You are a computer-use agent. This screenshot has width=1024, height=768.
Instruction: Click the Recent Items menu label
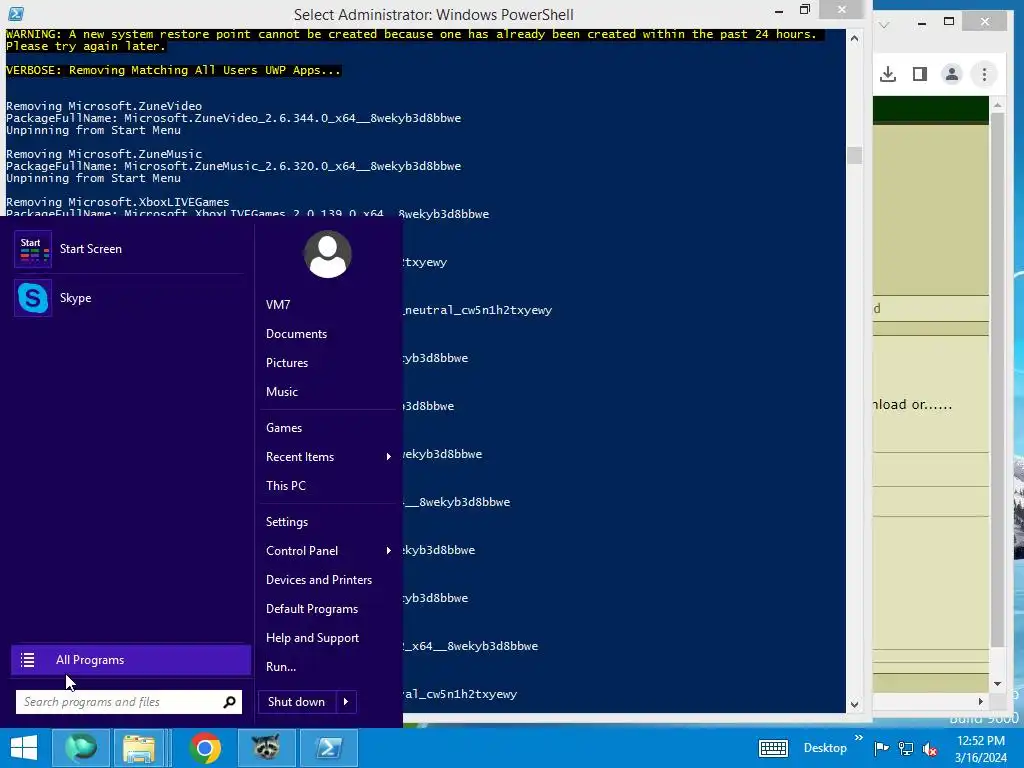tap(300, 456)
